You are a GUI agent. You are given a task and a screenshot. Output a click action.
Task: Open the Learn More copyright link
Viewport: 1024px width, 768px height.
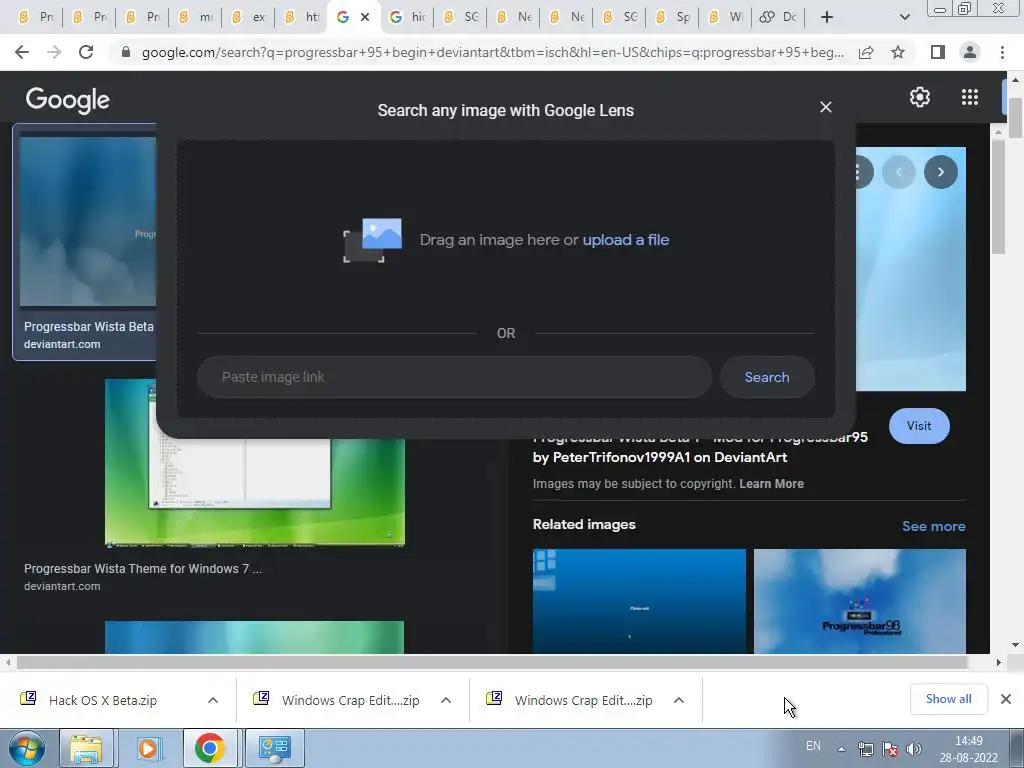point(771,484)
